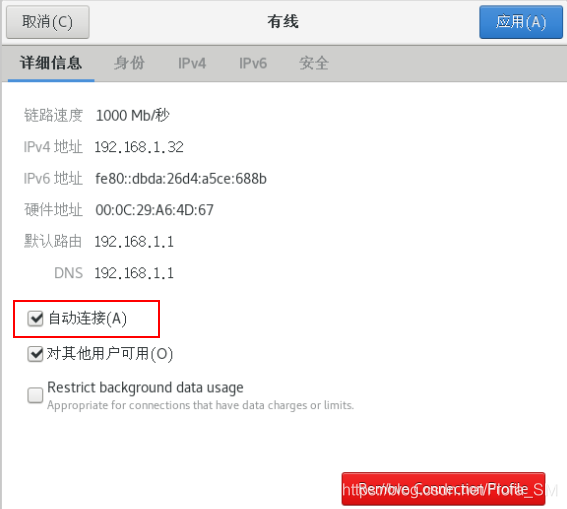Cancel the wired connection dialog
567x509 pixels.
48,22
